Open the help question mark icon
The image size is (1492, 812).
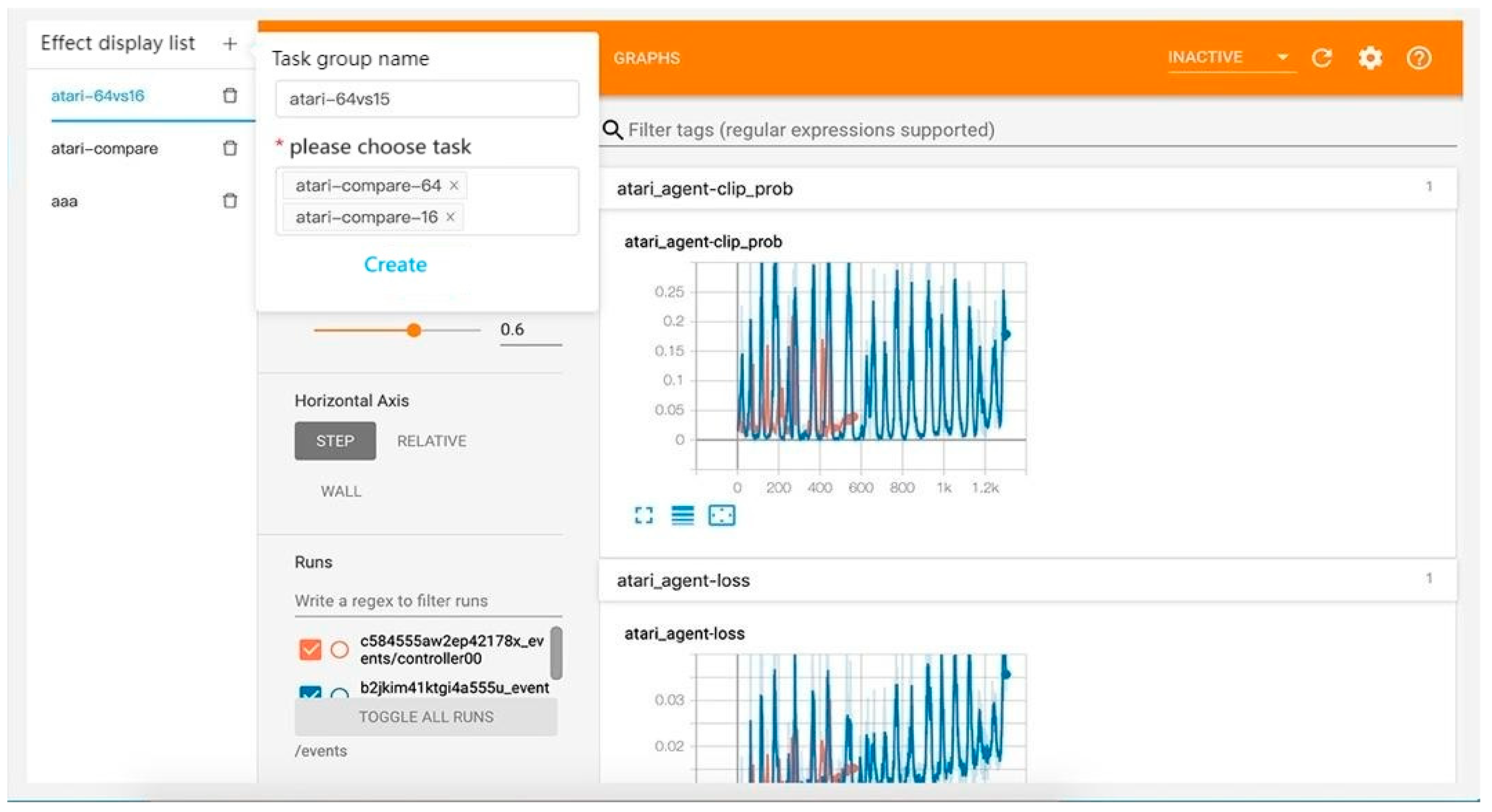(x=1418, y=58)
